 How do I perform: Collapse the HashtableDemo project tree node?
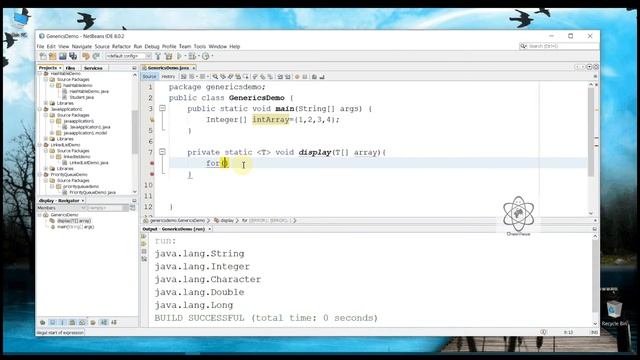coord(40,73)
